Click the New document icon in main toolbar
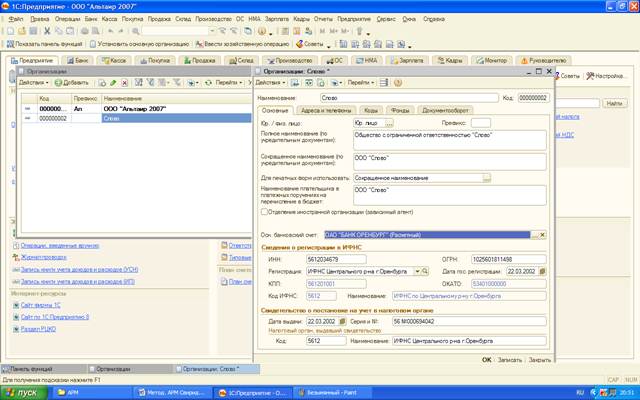 [x=11, y=31]
